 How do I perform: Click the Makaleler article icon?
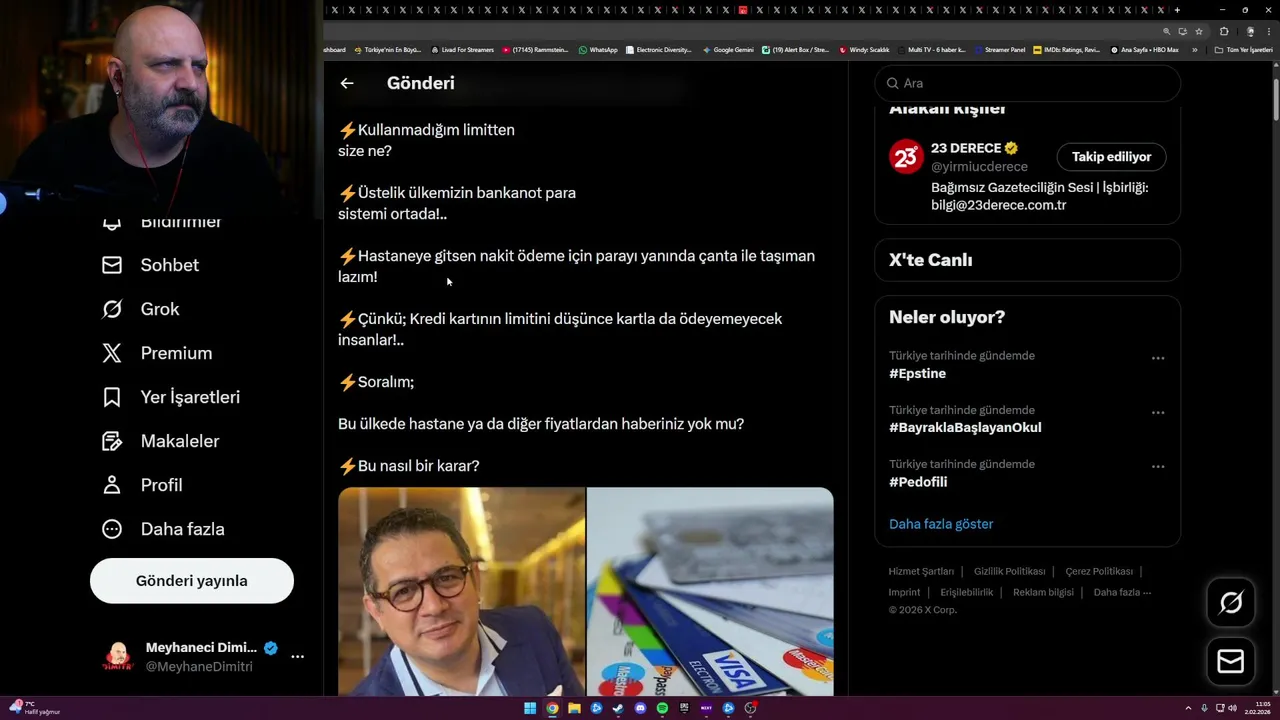[x=112, y=441]
